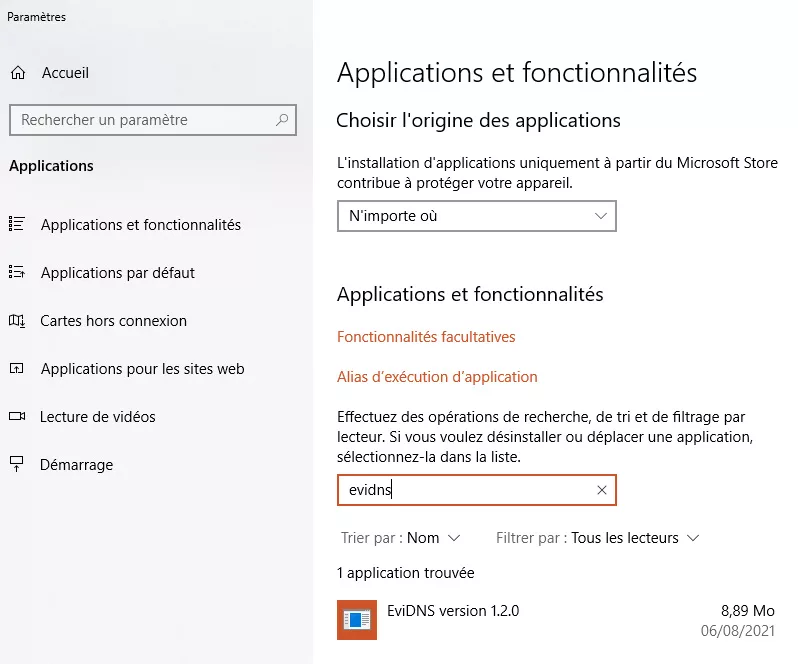Click the Lecture de vidéos camera icon

coord(16,417)
